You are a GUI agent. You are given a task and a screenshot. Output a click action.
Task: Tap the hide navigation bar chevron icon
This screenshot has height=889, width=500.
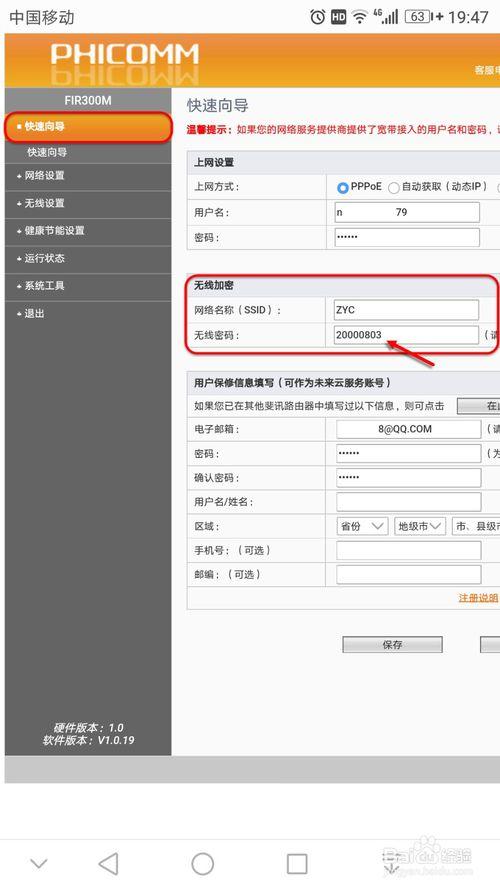coord(39,864)
